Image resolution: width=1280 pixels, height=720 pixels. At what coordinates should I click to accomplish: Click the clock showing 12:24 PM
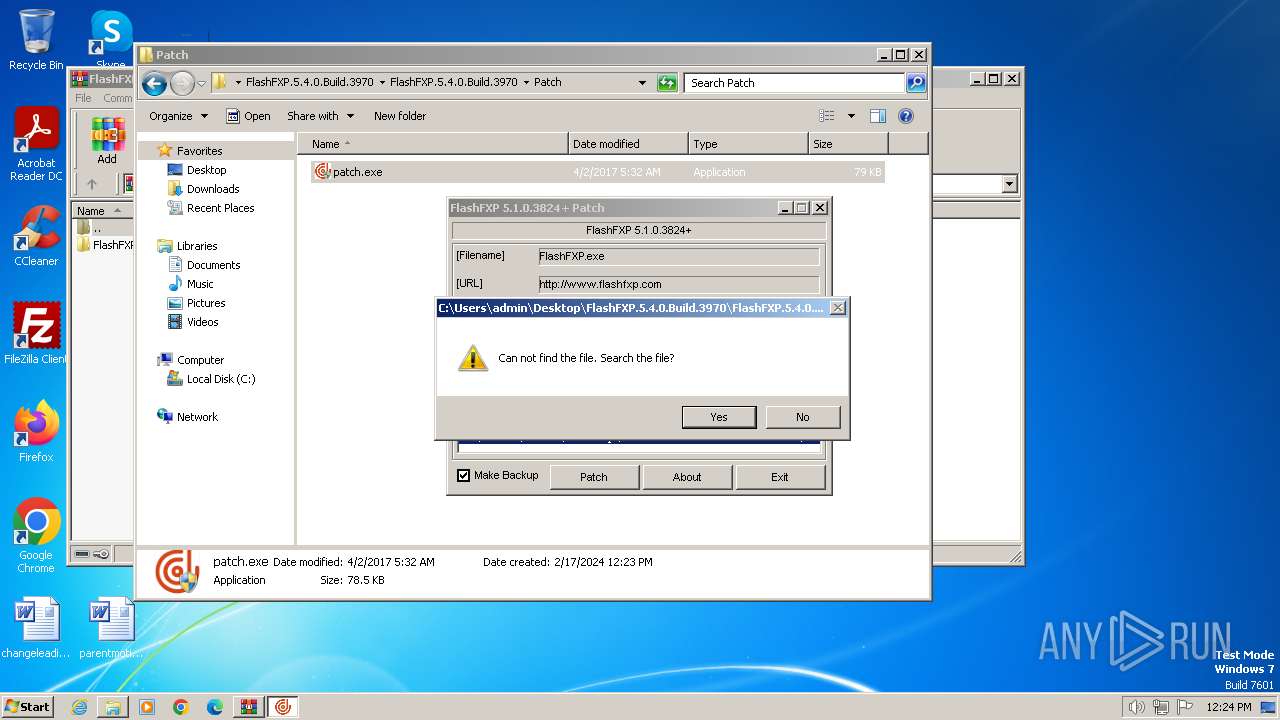[x=1229, y=707]
